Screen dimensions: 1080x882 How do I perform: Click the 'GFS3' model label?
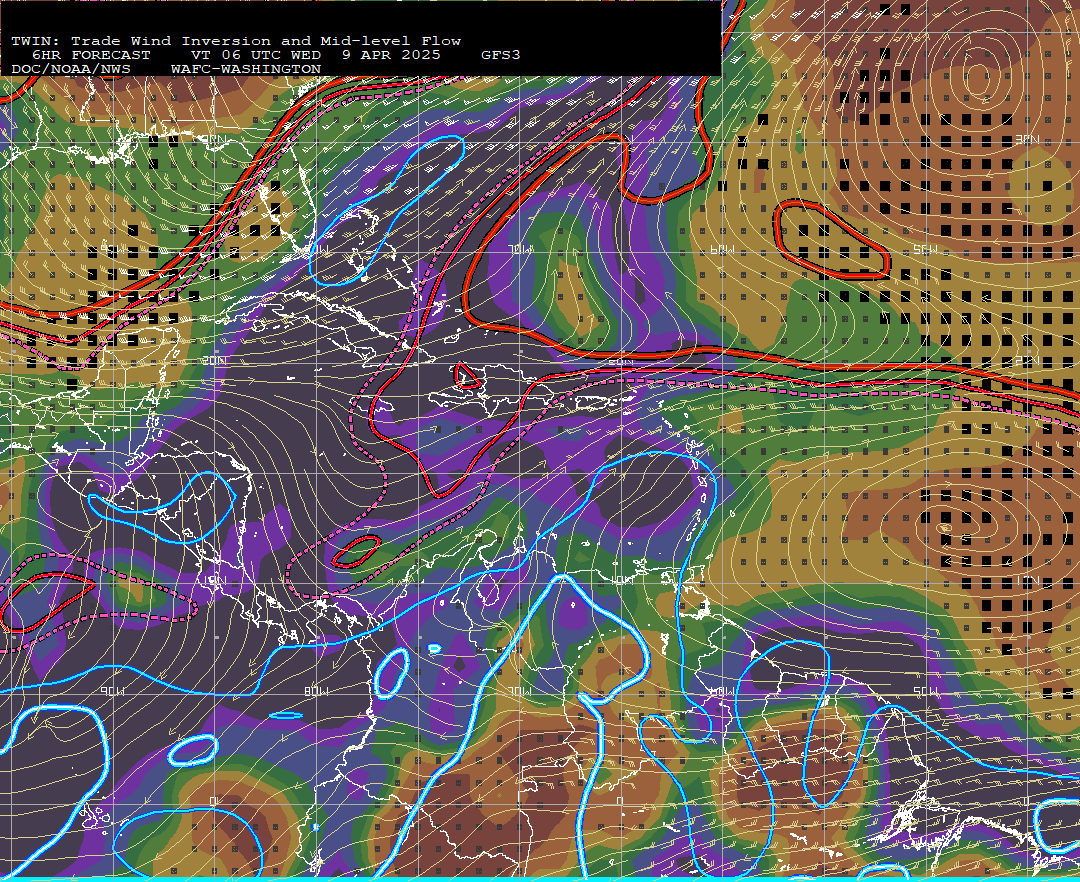click(x=501, y=55)
